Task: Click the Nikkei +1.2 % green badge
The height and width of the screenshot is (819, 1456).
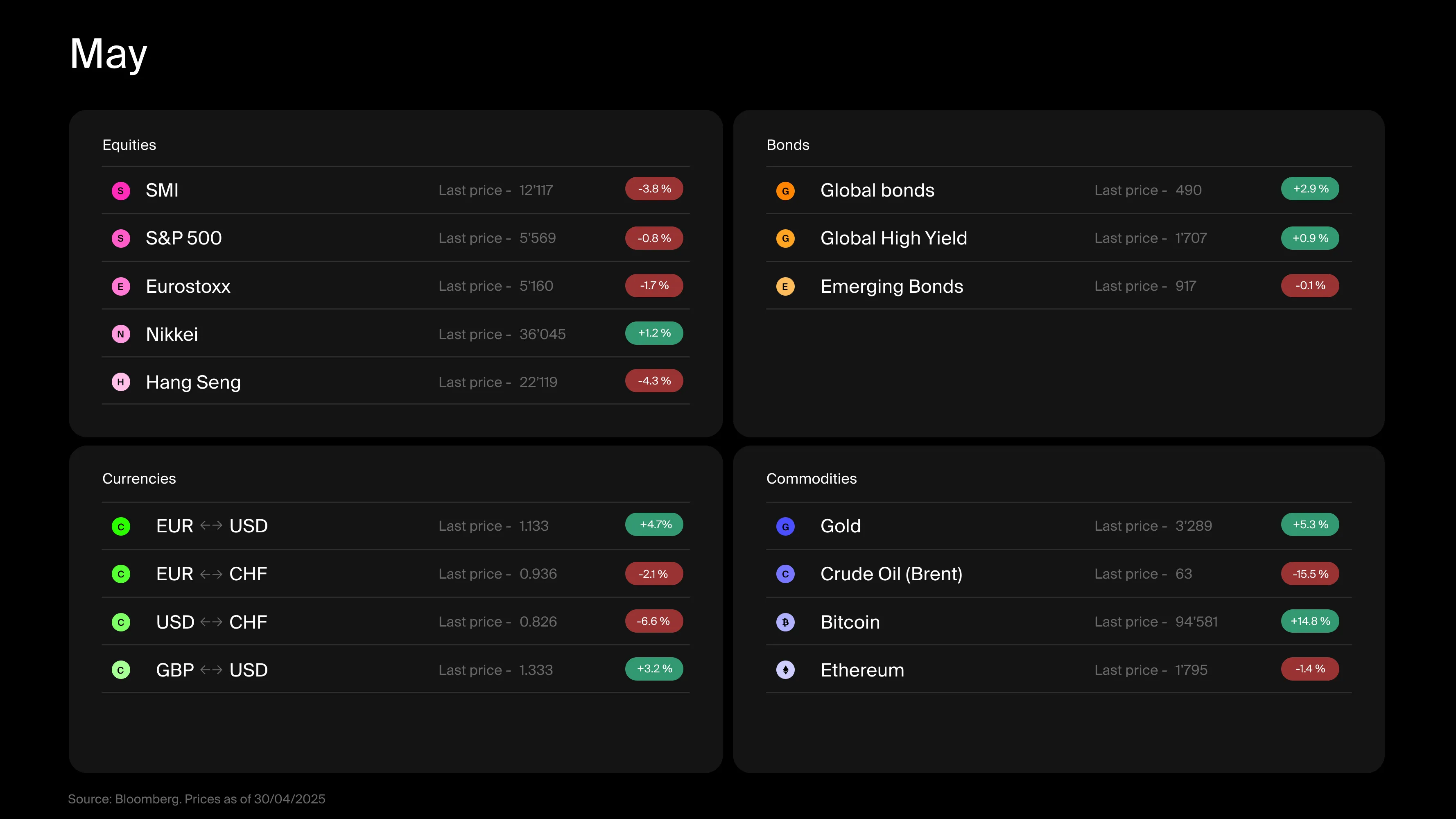Action: 654,333
